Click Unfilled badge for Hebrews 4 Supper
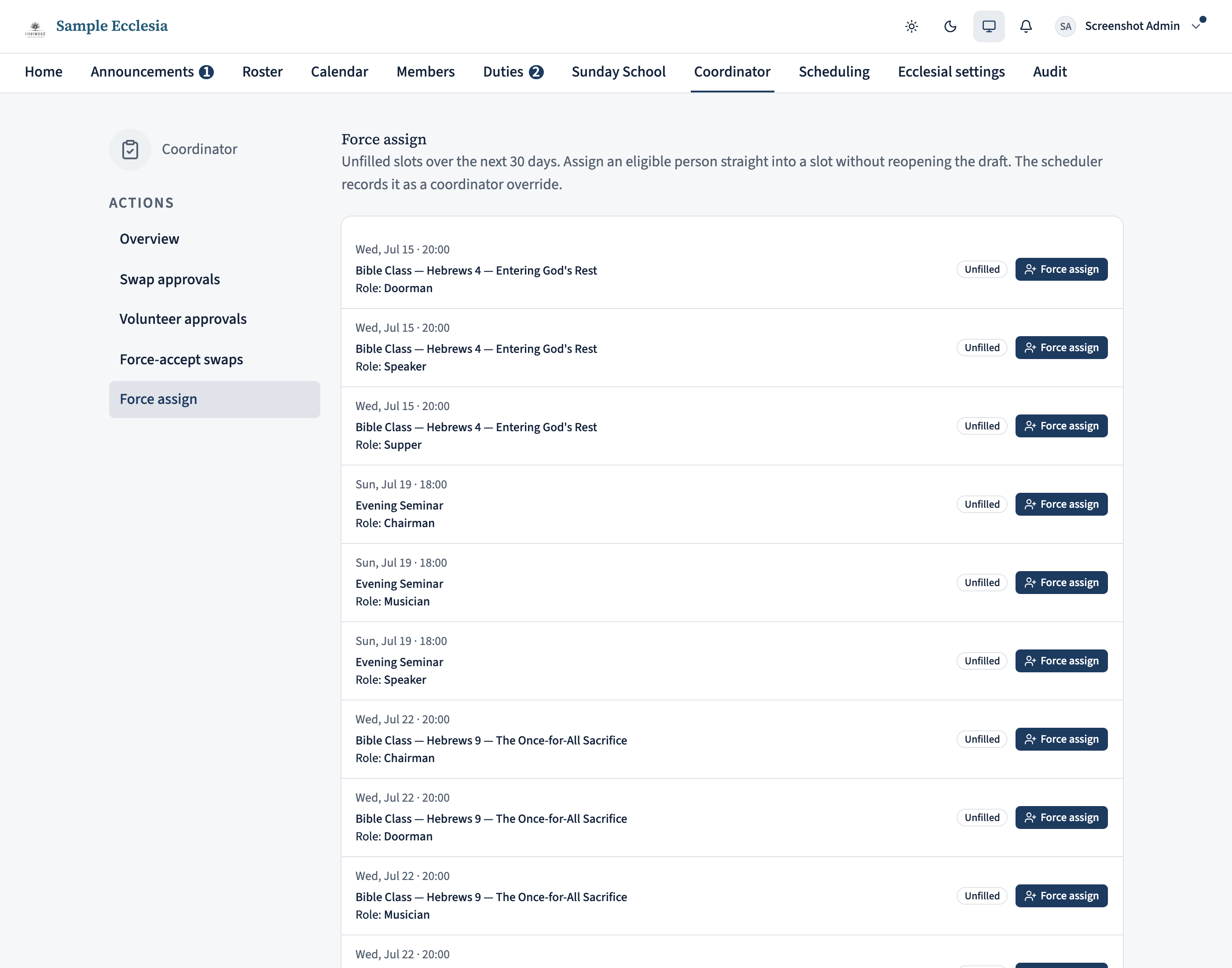This screenshot has width=1232, height=968. (982, 425)
